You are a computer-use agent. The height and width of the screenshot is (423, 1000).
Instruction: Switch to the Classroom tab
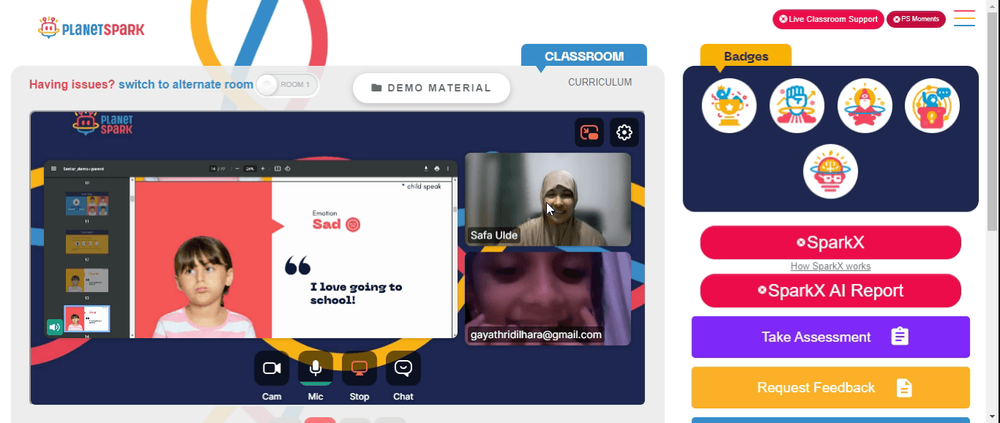(584, 56)
